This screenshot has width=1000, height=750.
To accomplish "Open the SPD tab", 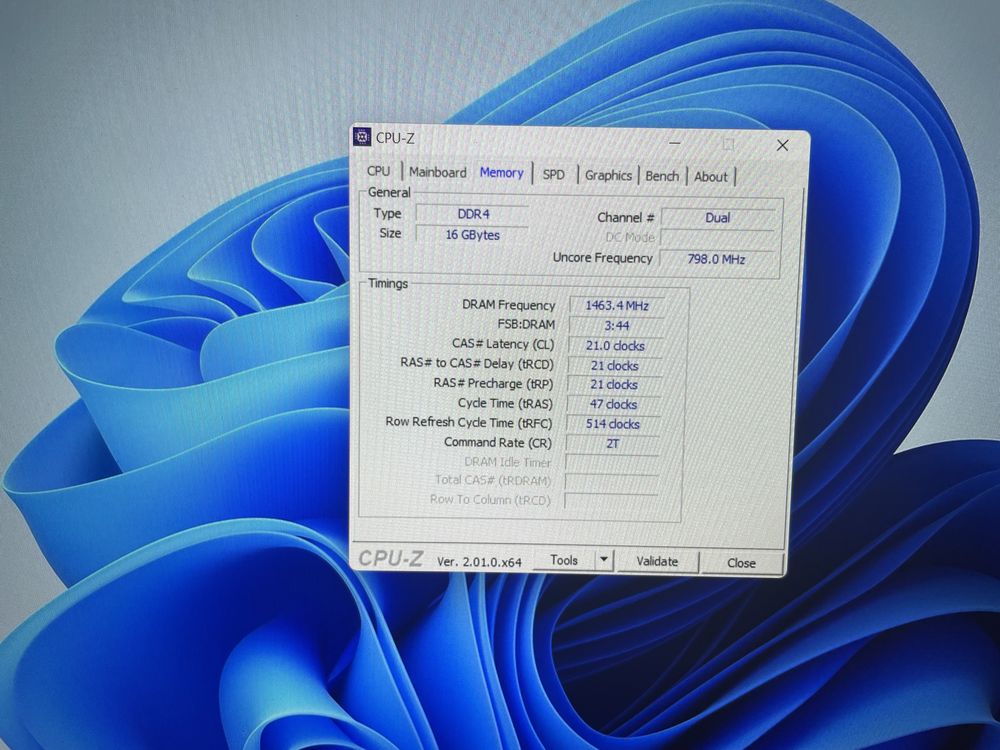I will (554, 174).
